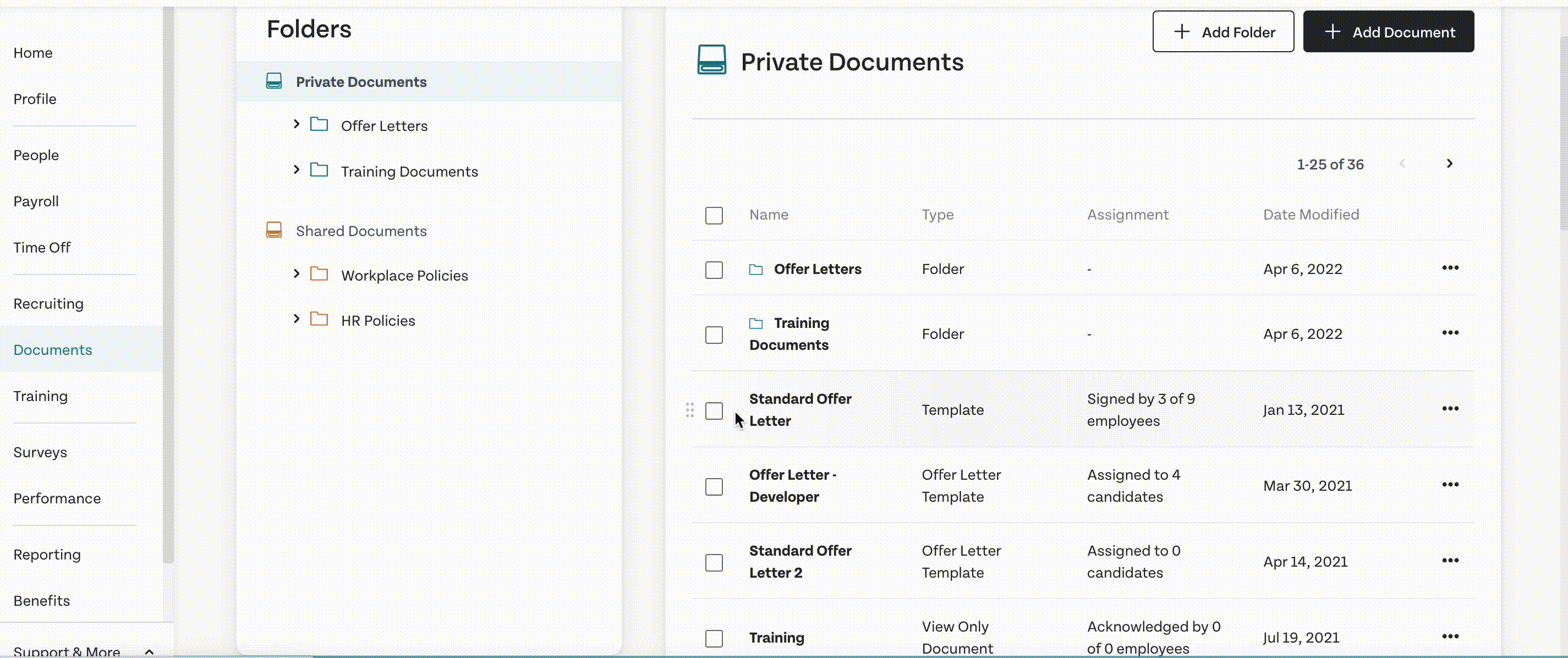This screenshot has height=658, width=1568.
Task: Click the large Private Documents header icon
Action: tap(711, 59)
